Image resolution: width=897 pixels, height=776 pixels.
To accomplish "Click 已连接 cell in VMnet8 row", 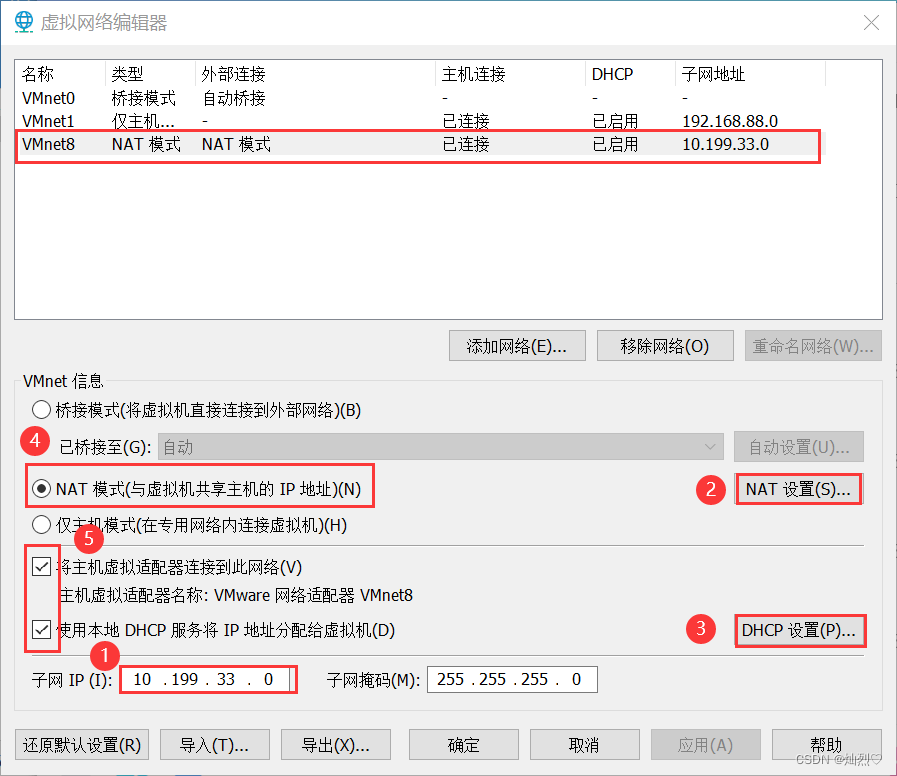I will click(466, 144).
